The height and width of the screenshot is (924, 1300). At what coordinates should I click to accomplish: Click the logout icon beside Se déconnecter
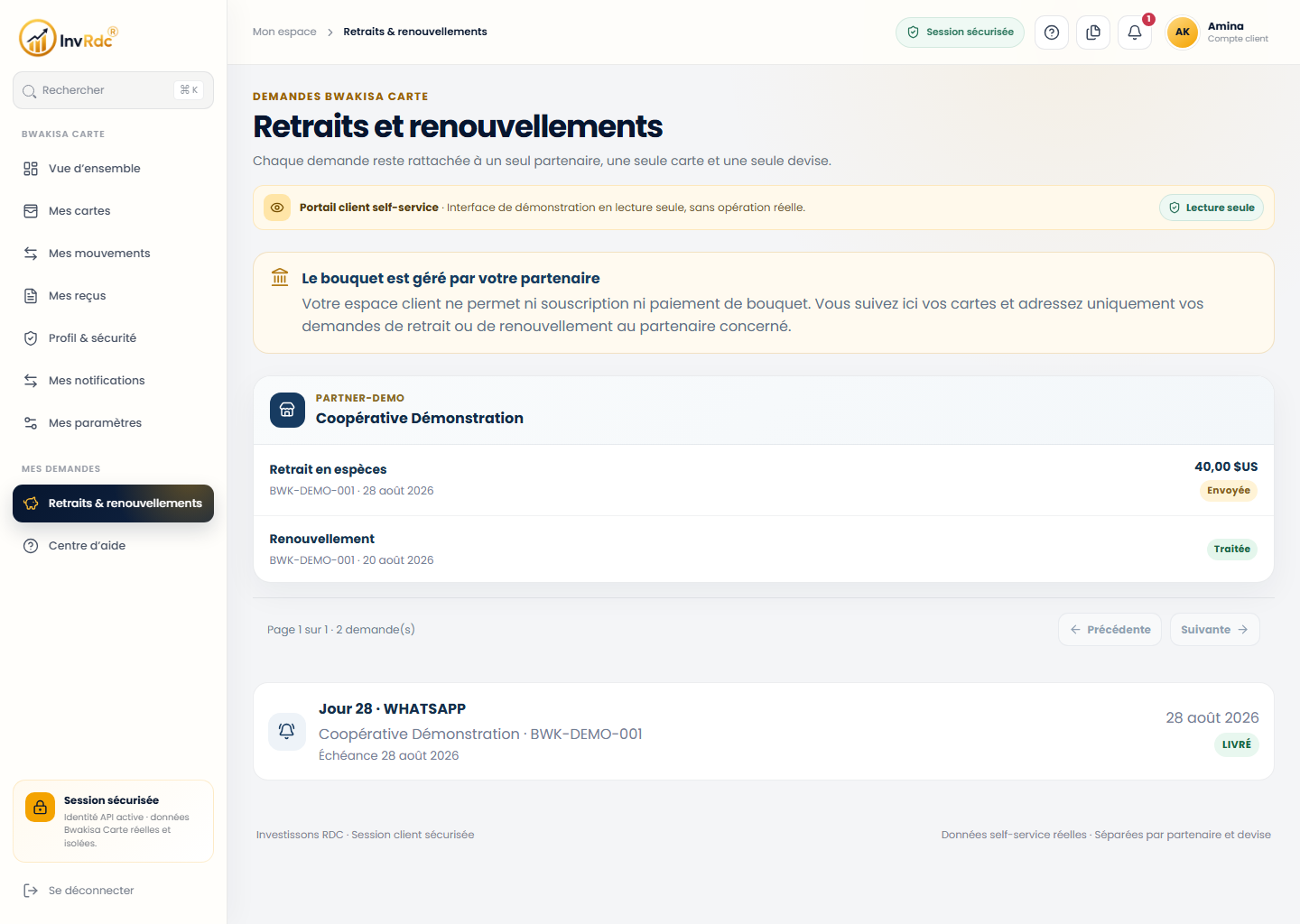tap(31, 891)
